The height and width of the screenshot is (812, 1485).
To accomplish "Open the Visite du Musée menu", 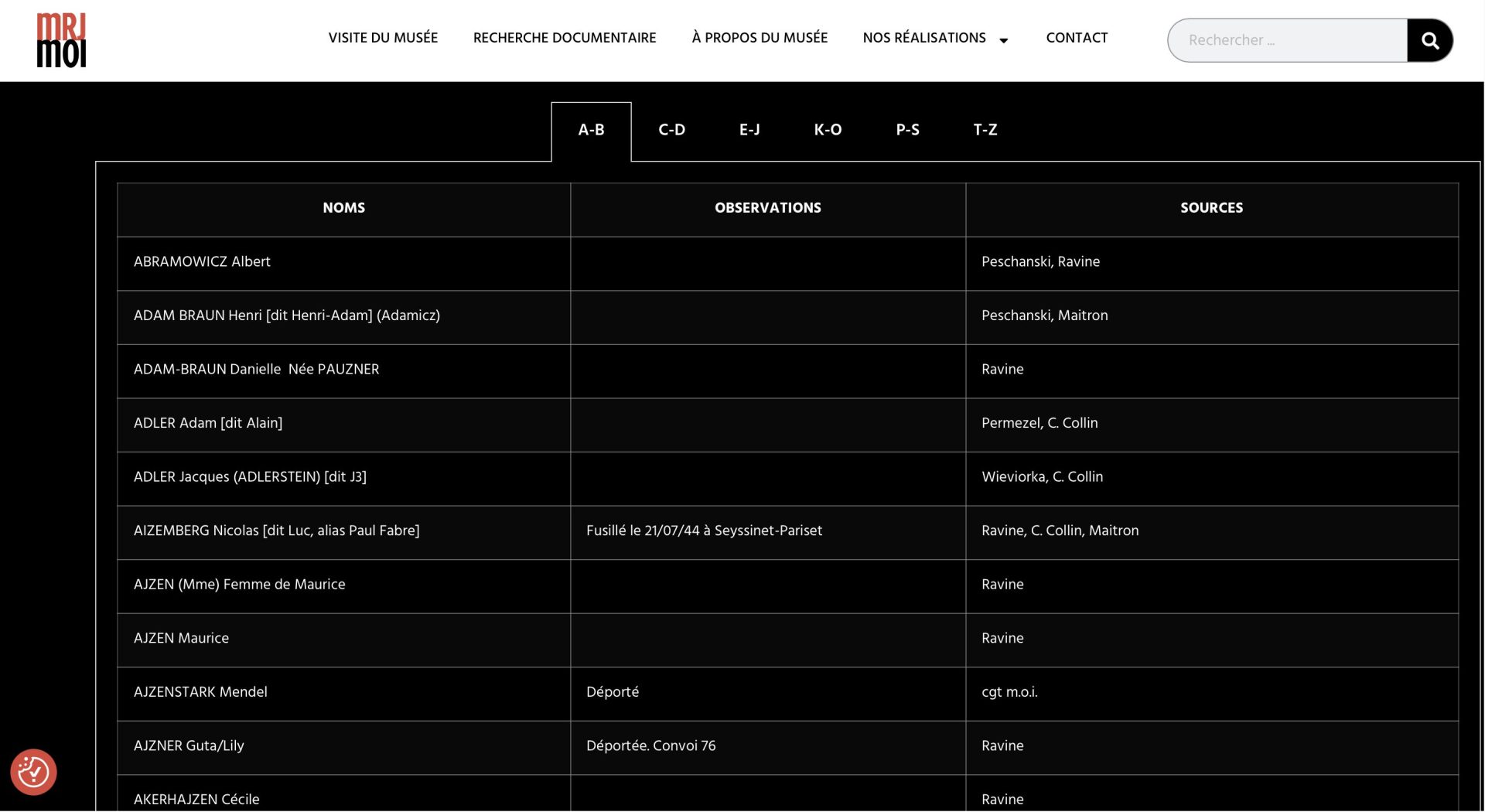I will point(383,38).
